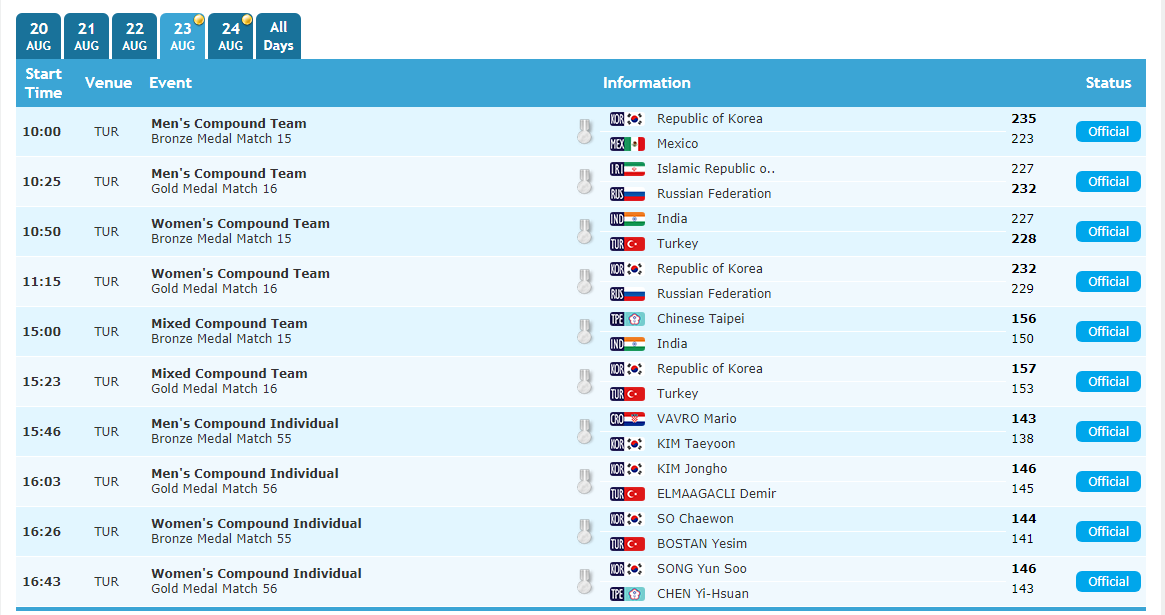Image resolution: width=1165 pixels, height=615 pixels.
Task: Click SONG Yun Soo athlete name
Action: [701, 569]
